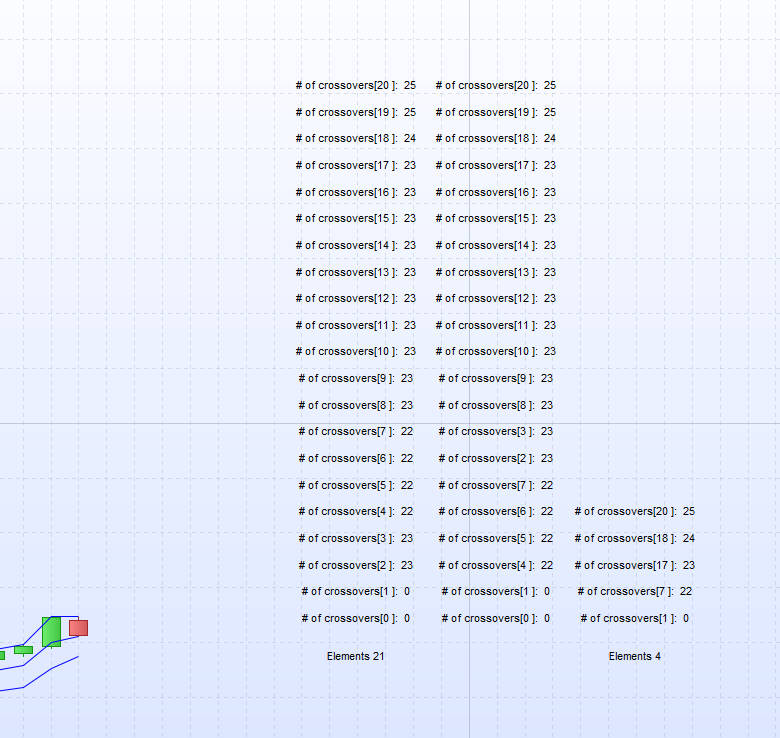
Task: Select crossovers[7]: 22 in the middle column
Action: 495,485
